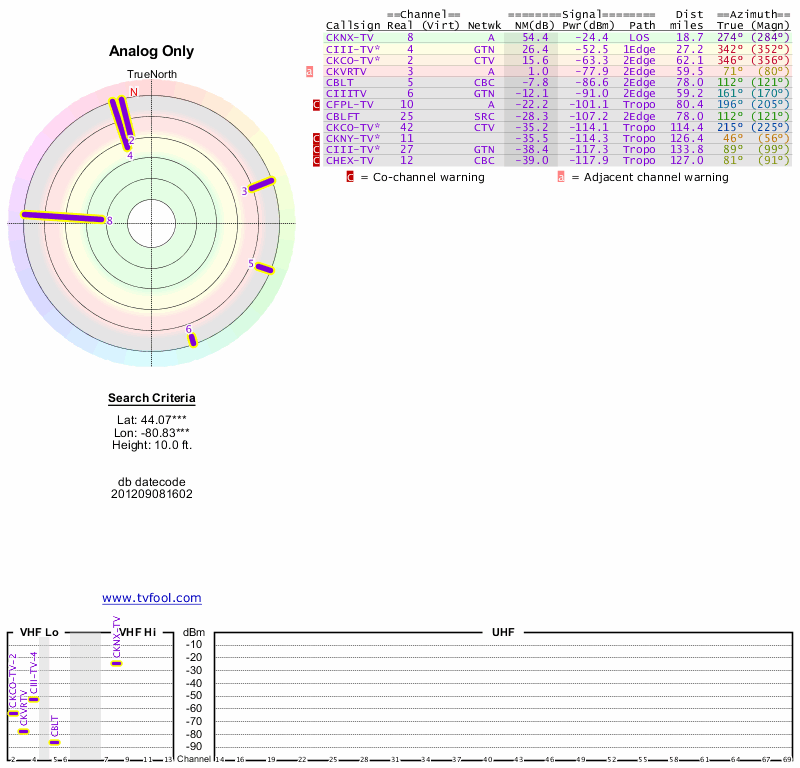
Task: Click co-channel warning icon beside CHEX-TV
Action: 317,160
